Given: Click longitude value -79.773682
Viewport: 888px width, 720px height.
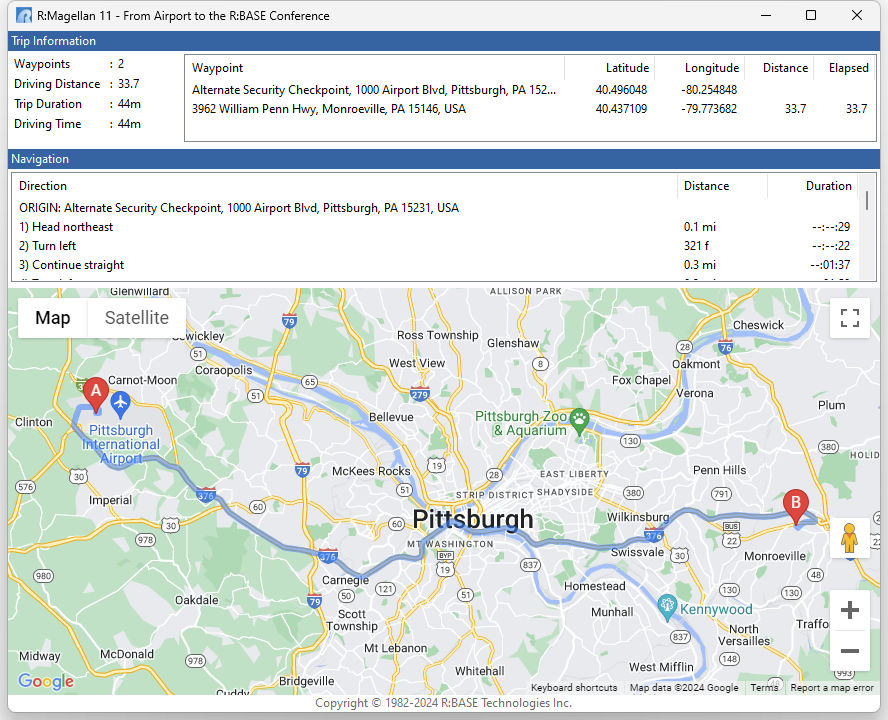Looking at the screenshot, I should (708, 109).
